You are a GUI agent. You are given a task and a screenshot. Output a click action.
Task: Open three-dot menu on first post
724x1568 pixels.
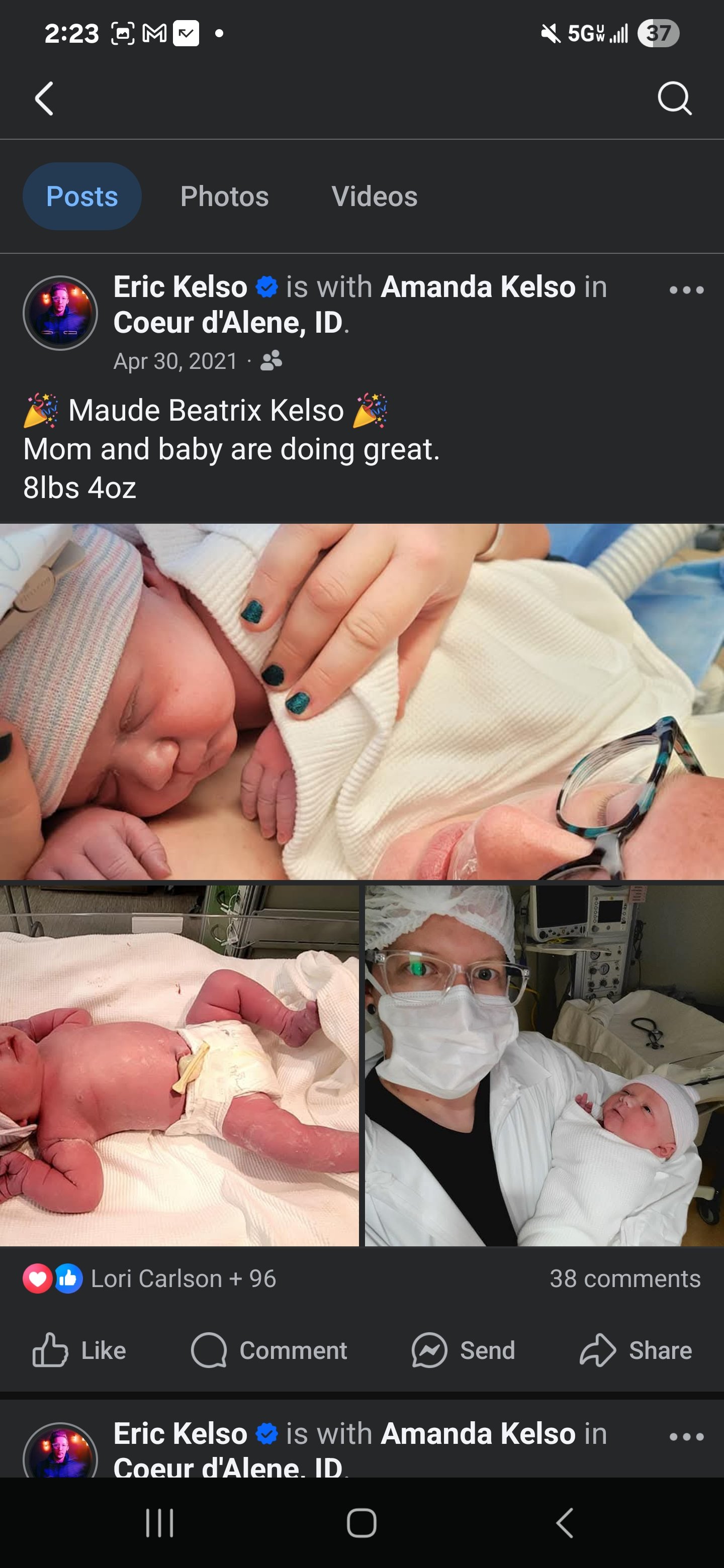coord(686,290)
